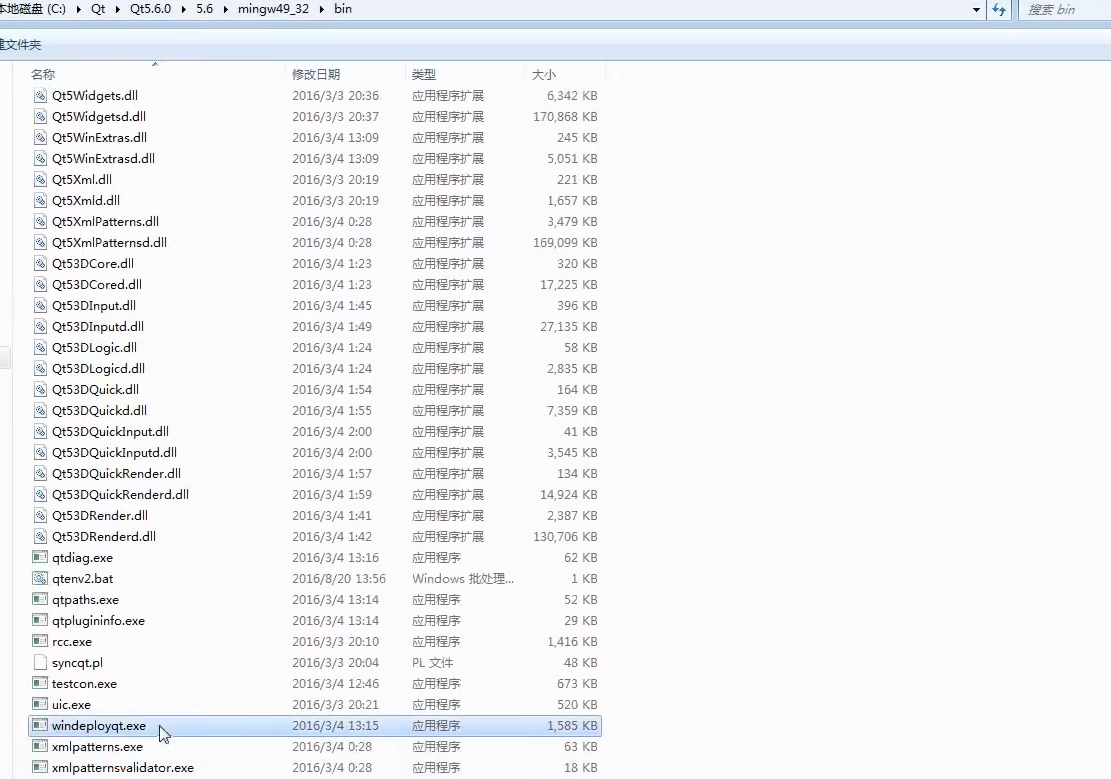Open the address bar history dropdown

[x=976, y=10]
